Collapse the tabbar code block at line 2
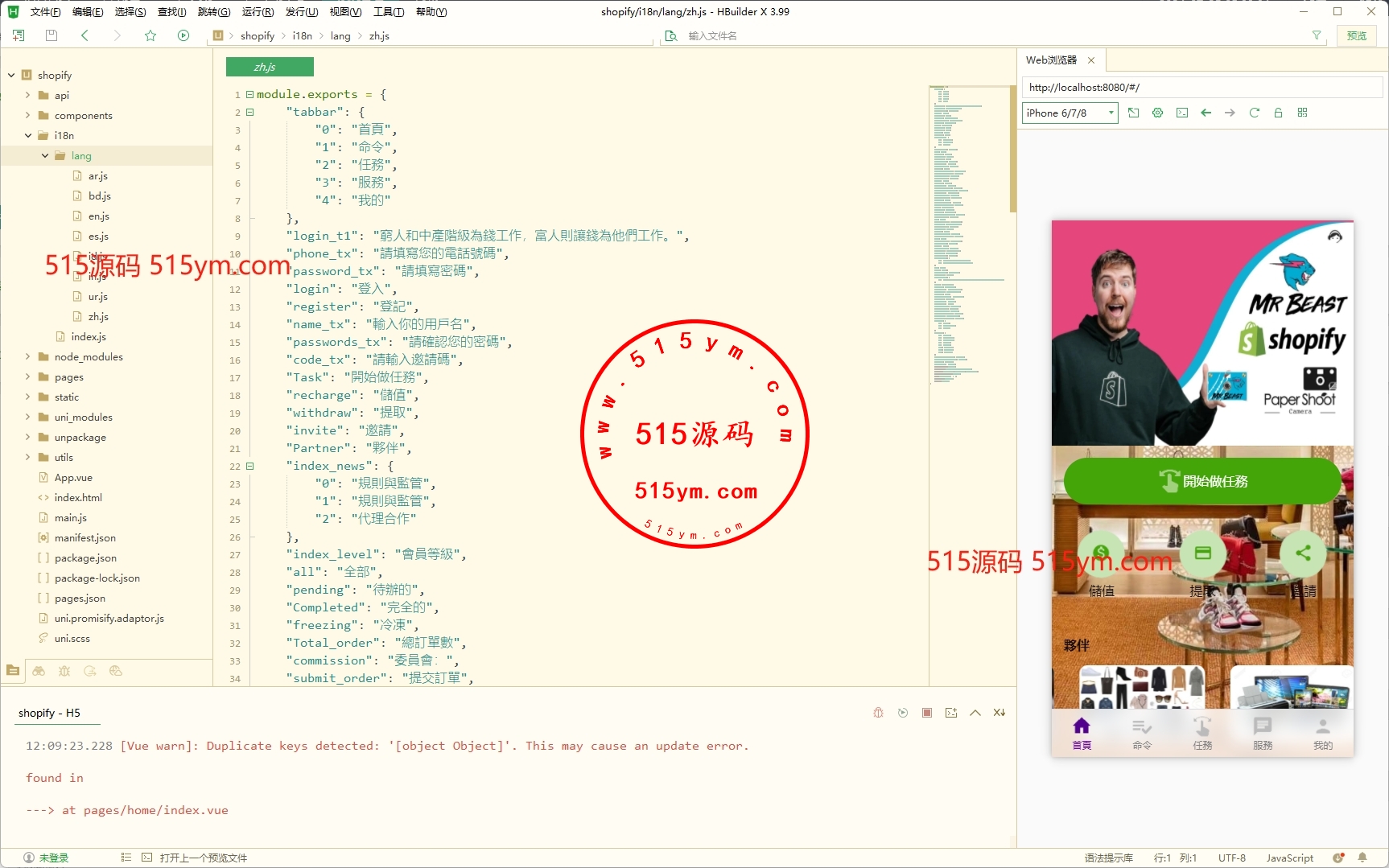This screenshot has width=1389, height=868. [249, 113]
